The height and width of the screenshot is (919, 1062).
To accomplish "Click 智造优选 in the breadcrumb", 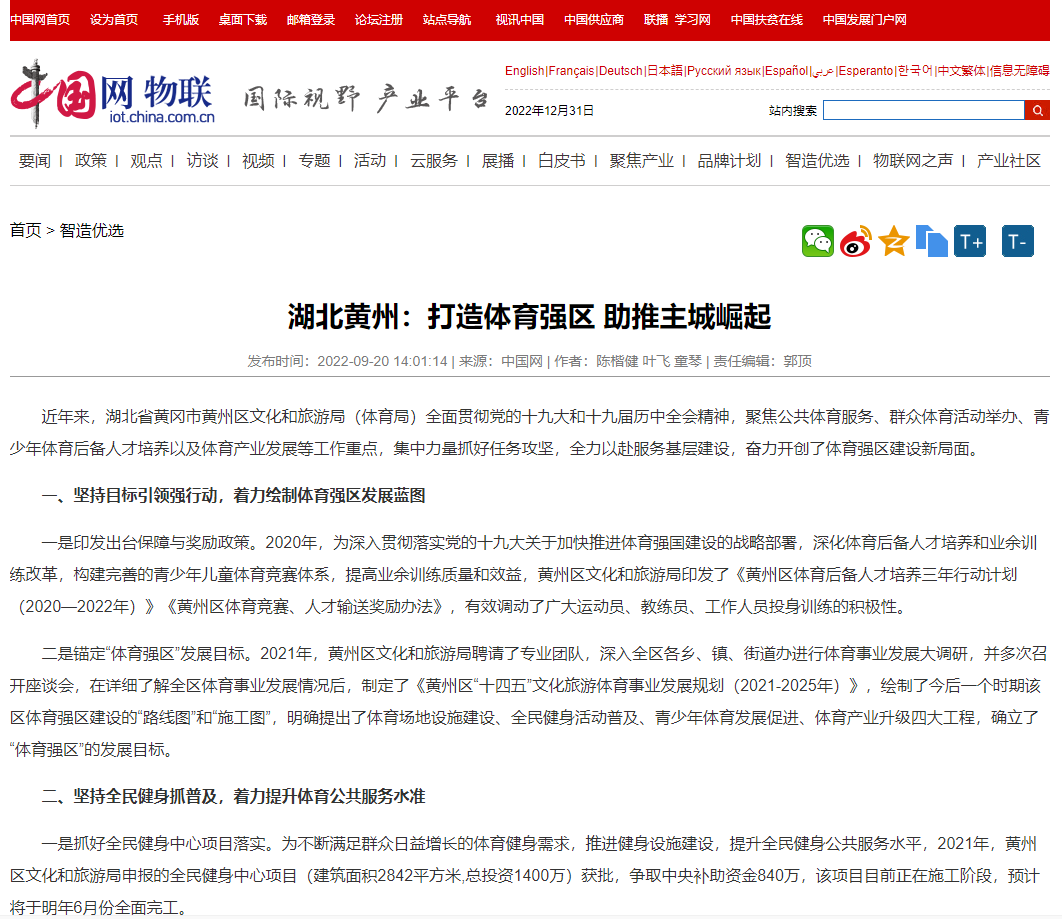I will (91, 230).
